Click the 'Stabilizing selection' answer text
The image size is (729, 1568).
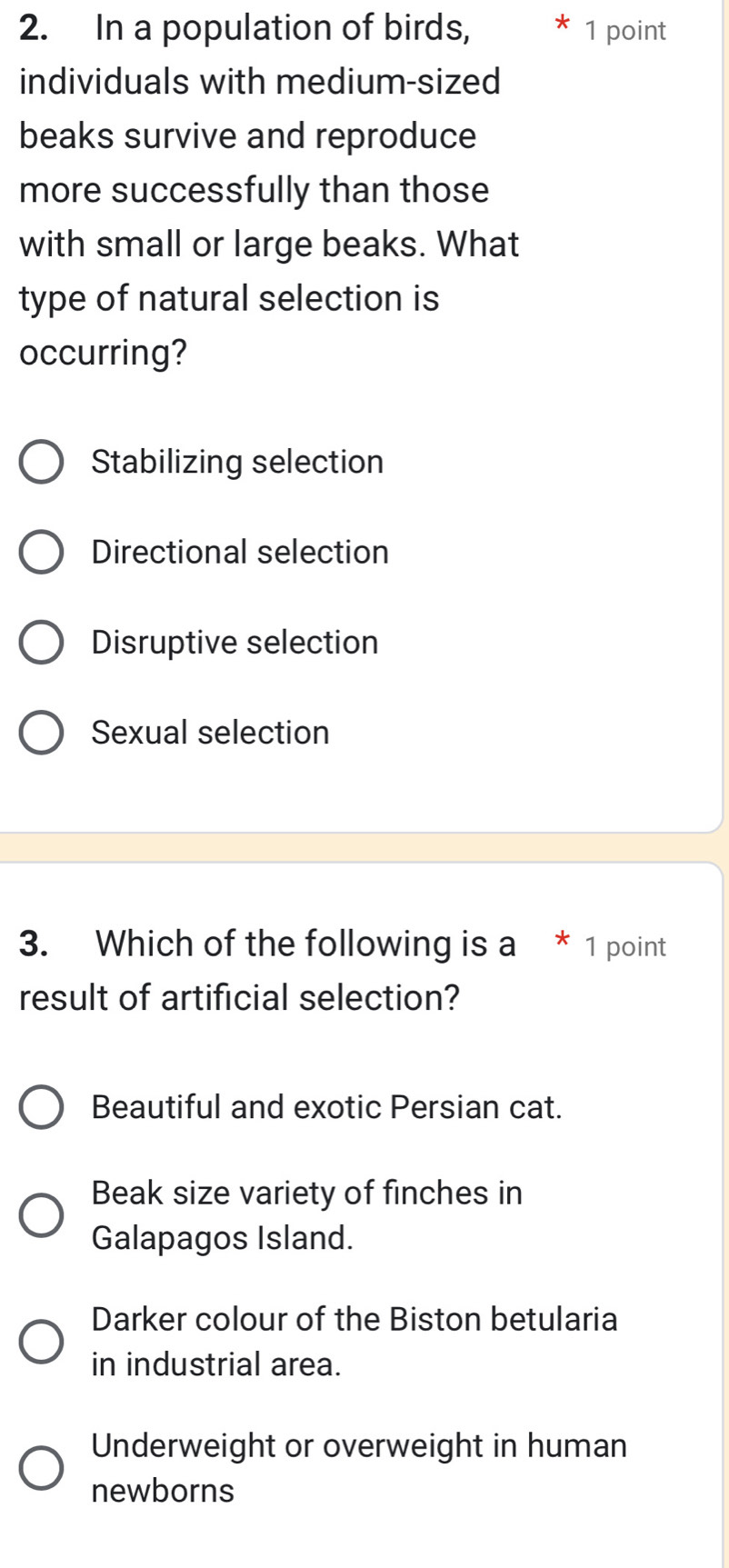click(x=237, y=462)
